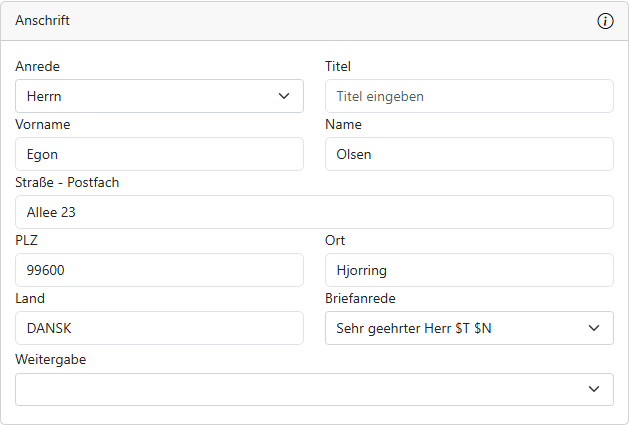
Task: Click the chevron arrow in Briefanrede field
Action: 593,328
